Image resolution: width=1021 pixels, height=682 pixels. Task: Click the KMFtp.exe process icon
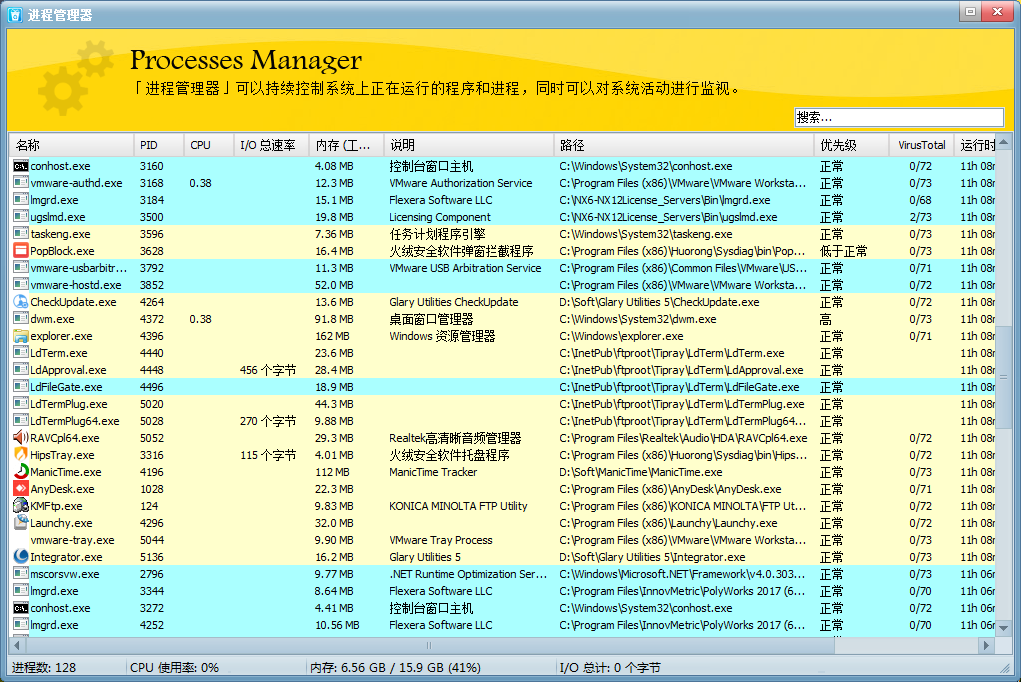tap(21, 506)
